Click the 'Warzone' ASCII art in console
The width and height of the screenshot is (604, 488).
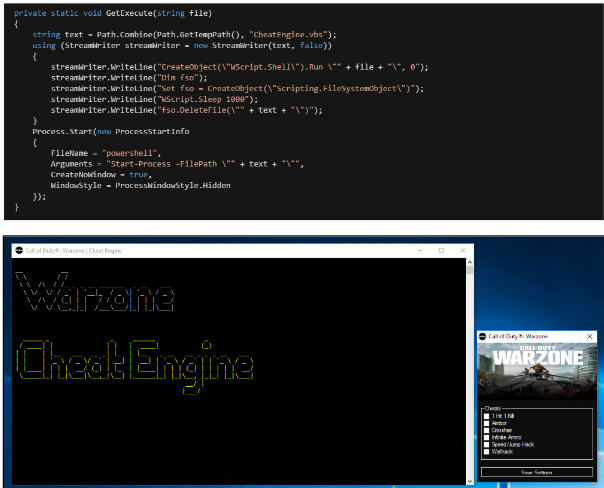point(95,292)
